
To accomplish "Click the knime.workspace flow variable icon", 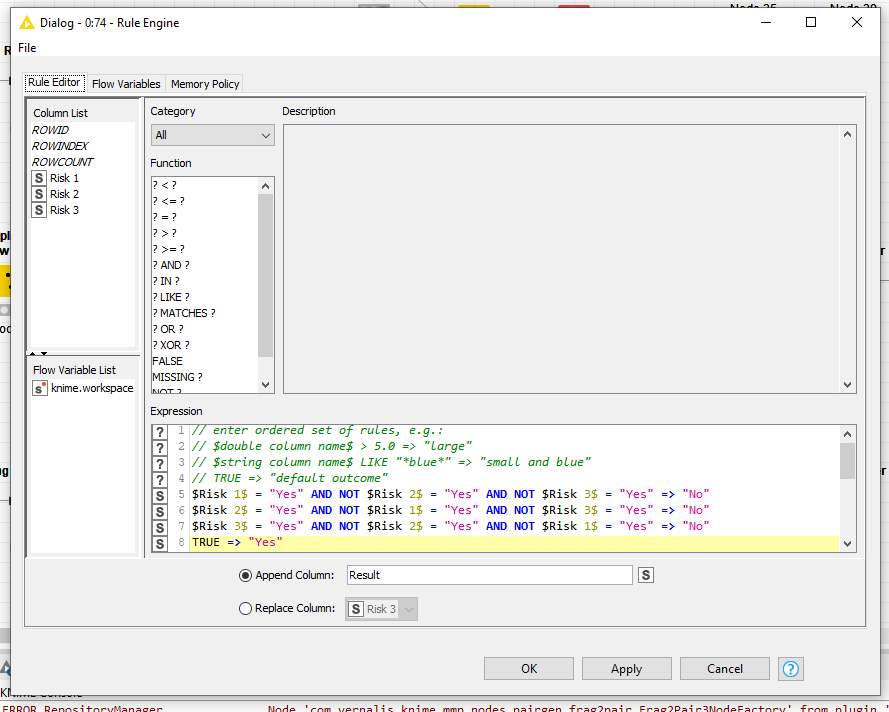I will pyautogui.click(x=40, y=388).
